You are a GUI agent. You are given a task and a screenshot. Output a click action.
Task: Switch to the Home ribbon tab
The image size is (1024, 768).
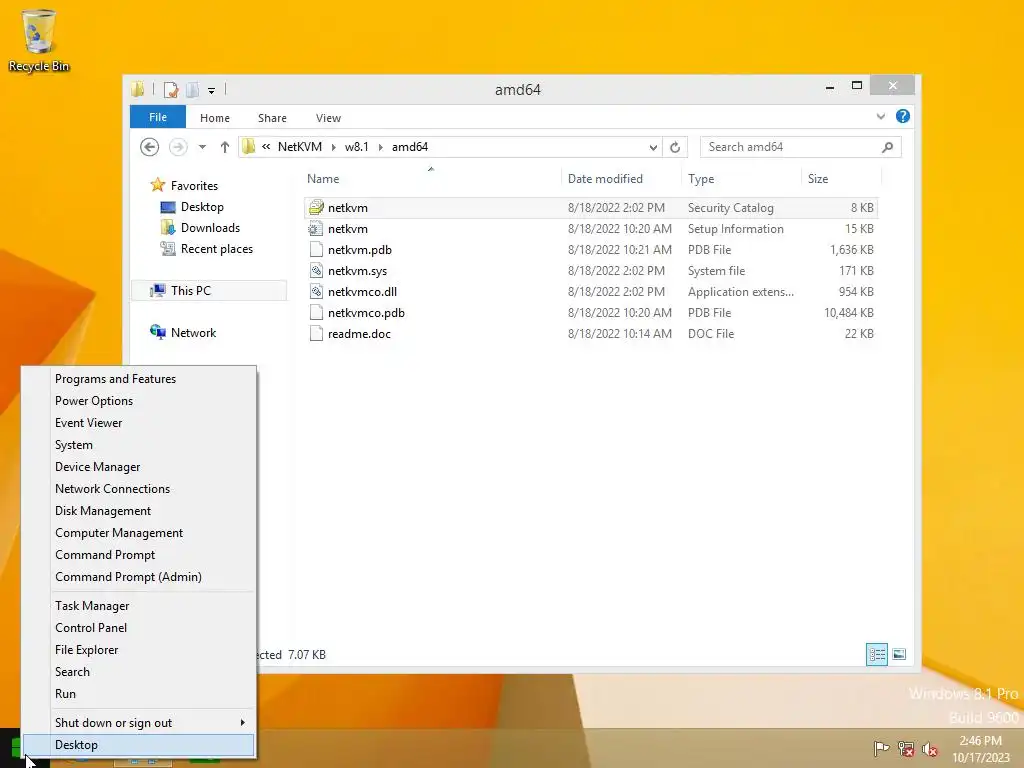click(215, 118)
